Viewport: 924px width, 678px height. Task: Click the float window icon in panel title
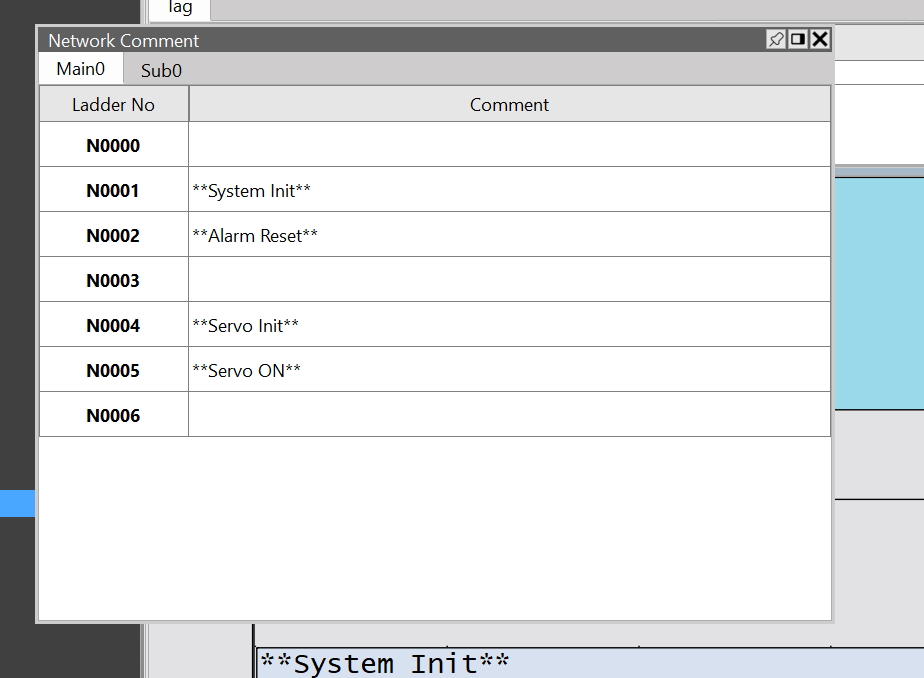[x=798, y=39]
